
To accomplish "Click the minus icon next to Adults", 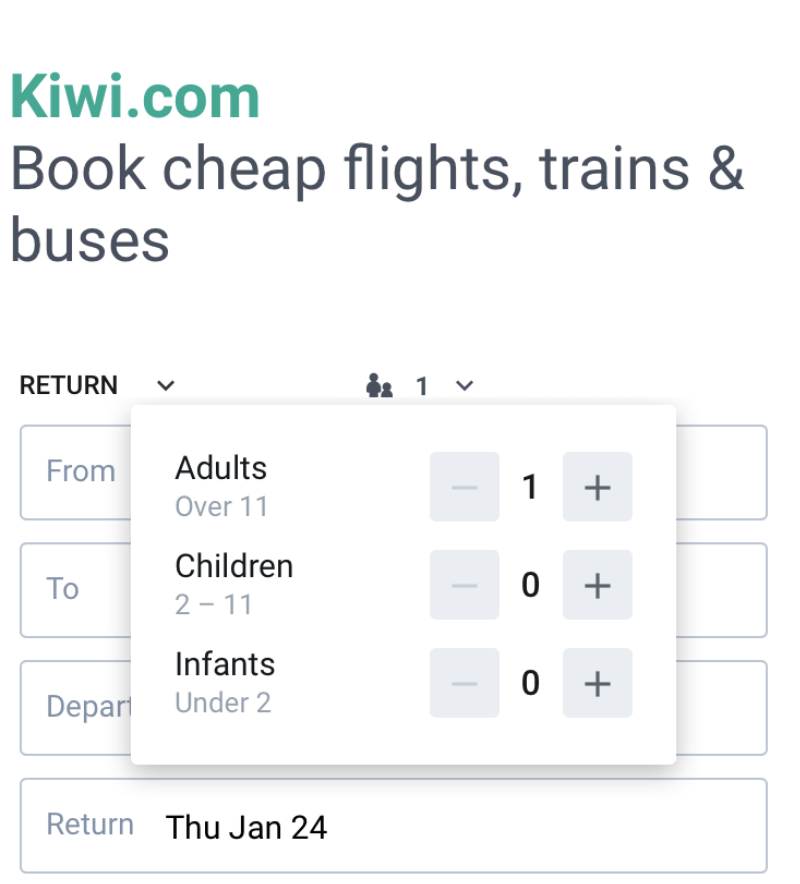I will (x=464, y=487).
